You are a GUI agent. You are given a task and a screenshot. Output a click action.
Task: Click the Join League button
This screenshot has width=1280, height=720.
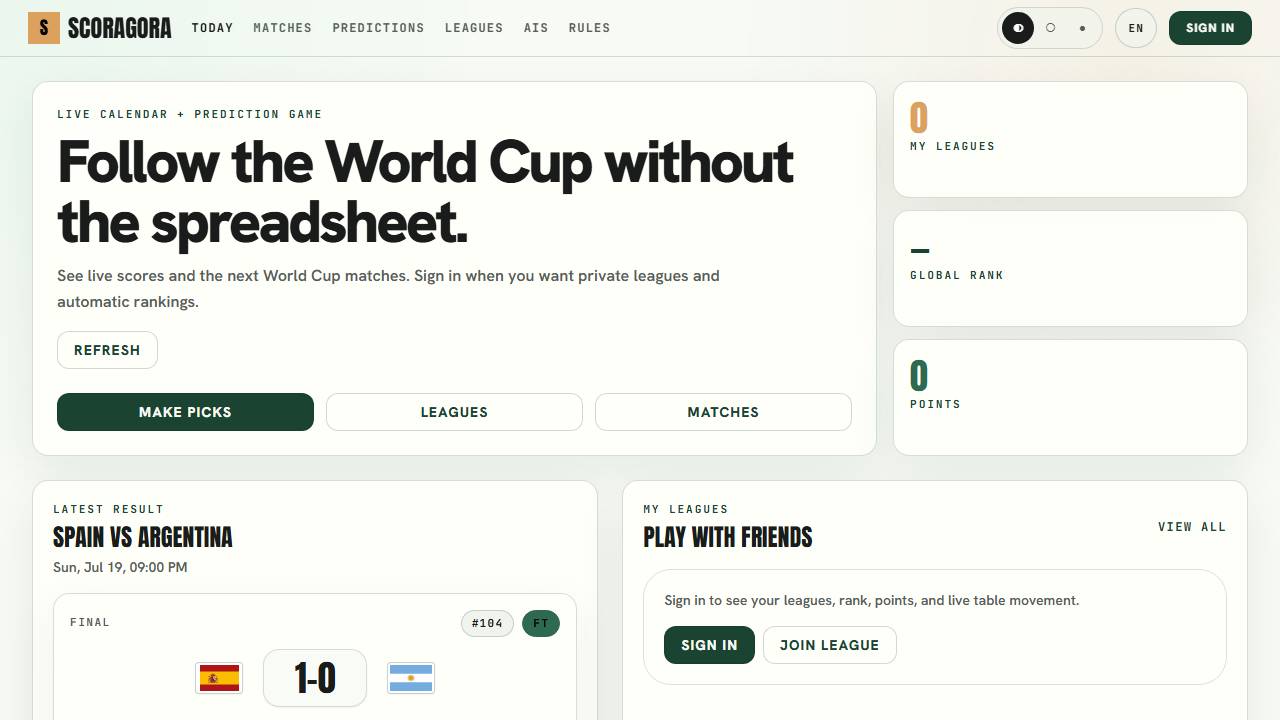tap(829, 645)
